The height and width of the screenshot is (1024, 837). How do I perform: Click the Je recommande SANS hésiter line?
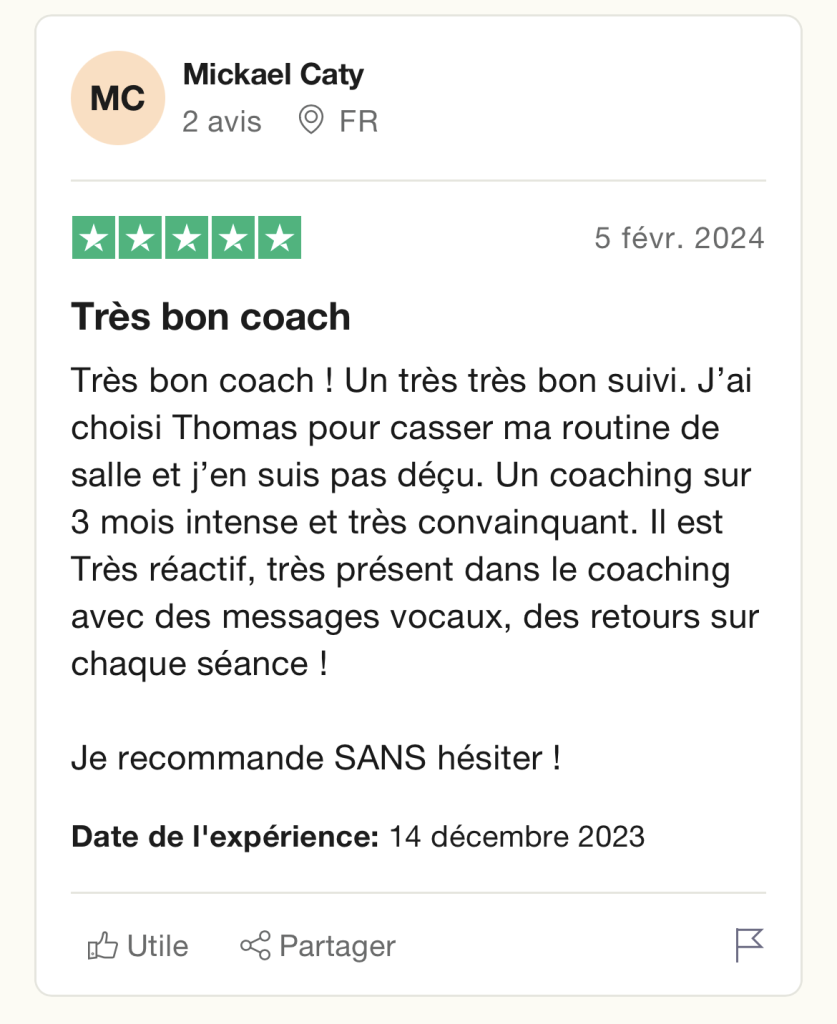click(316, 758)
